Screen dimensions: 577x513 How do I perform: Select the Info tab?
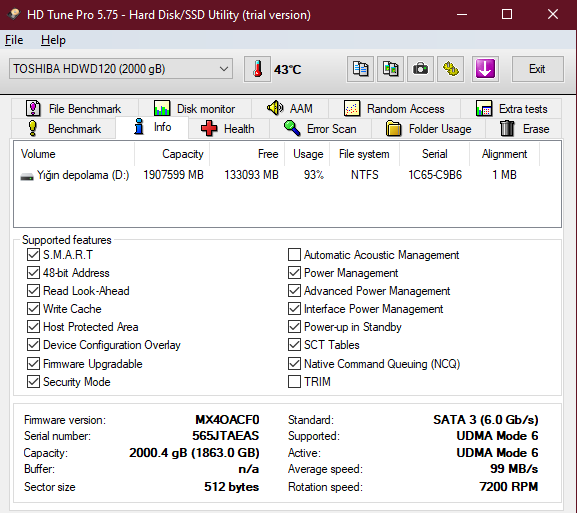click(152, 127)
